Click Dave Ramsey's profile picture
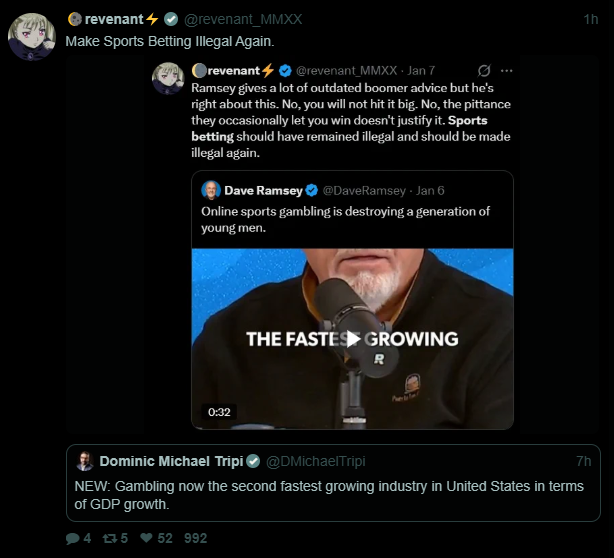The image size is (614, 558). click(x=211, y=190)
